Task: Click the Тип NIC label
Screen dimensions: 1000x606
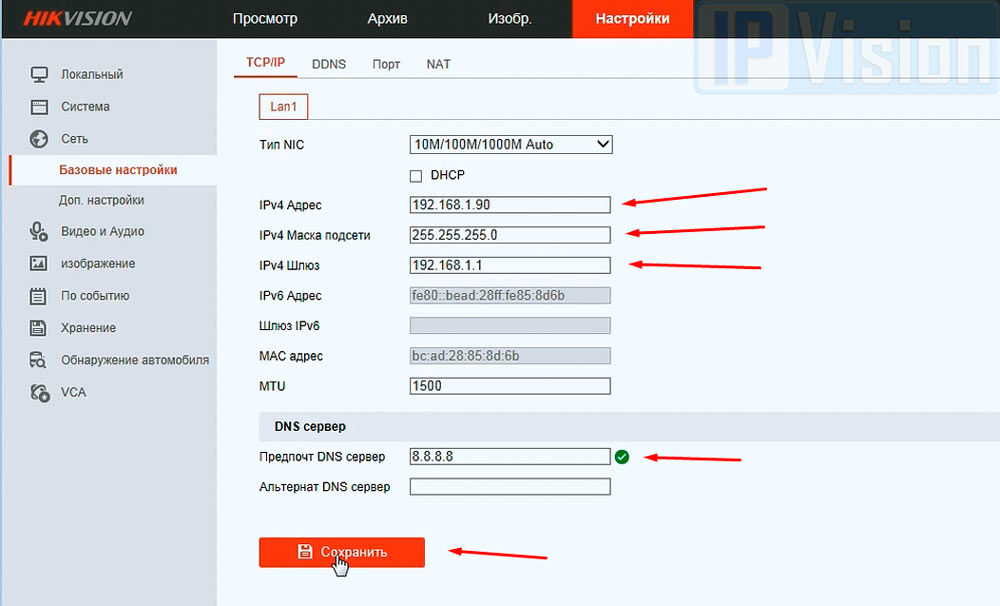Action: (282, 145)
